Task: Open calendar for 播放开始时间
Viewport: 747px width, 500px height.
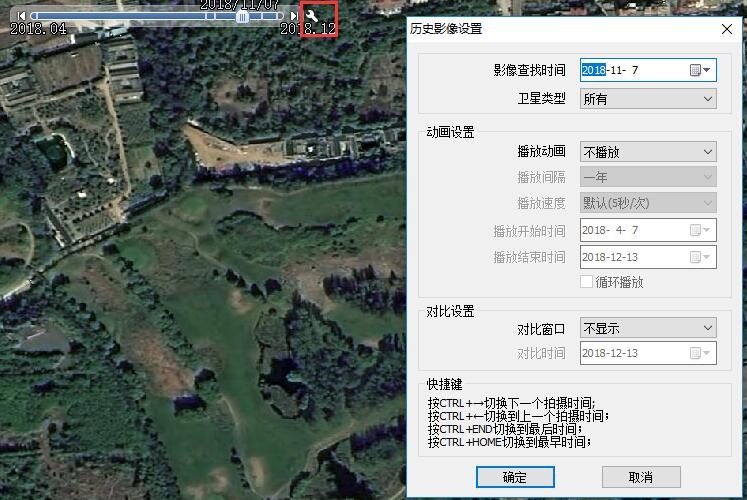Action: (x=700, y=230)
